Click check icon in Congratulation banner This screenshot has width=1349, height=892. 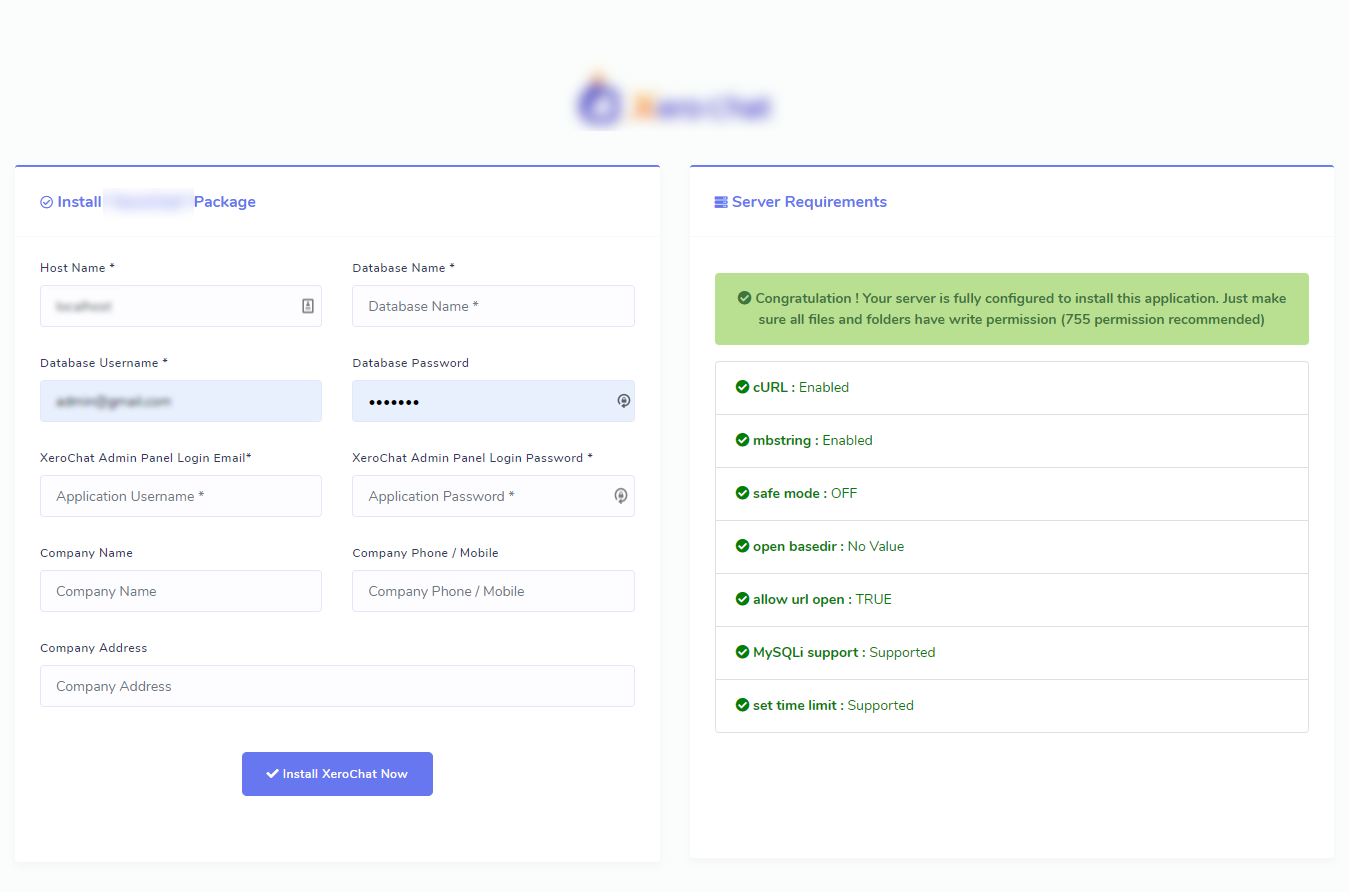[x=744, y=298]
